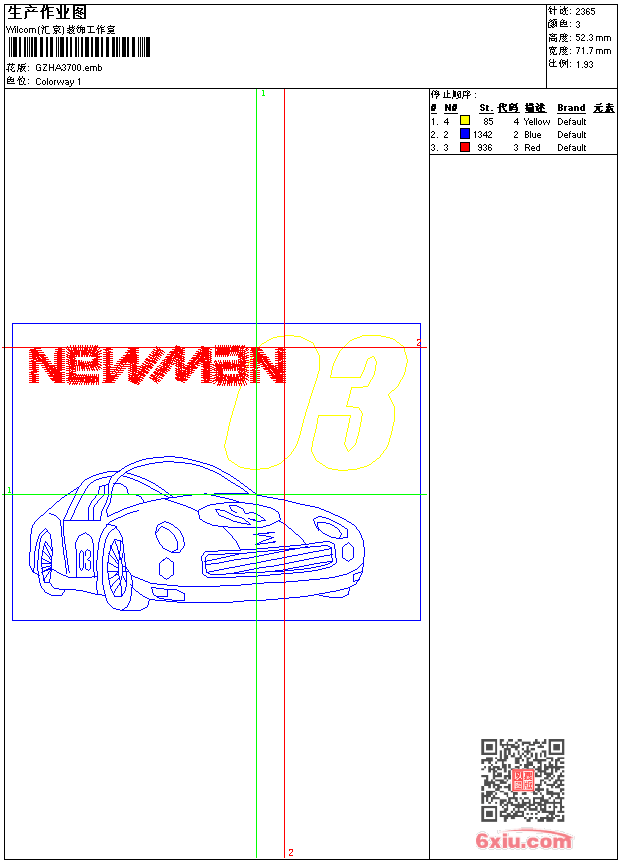Click the Yellow description in row 1

point(537,122)
